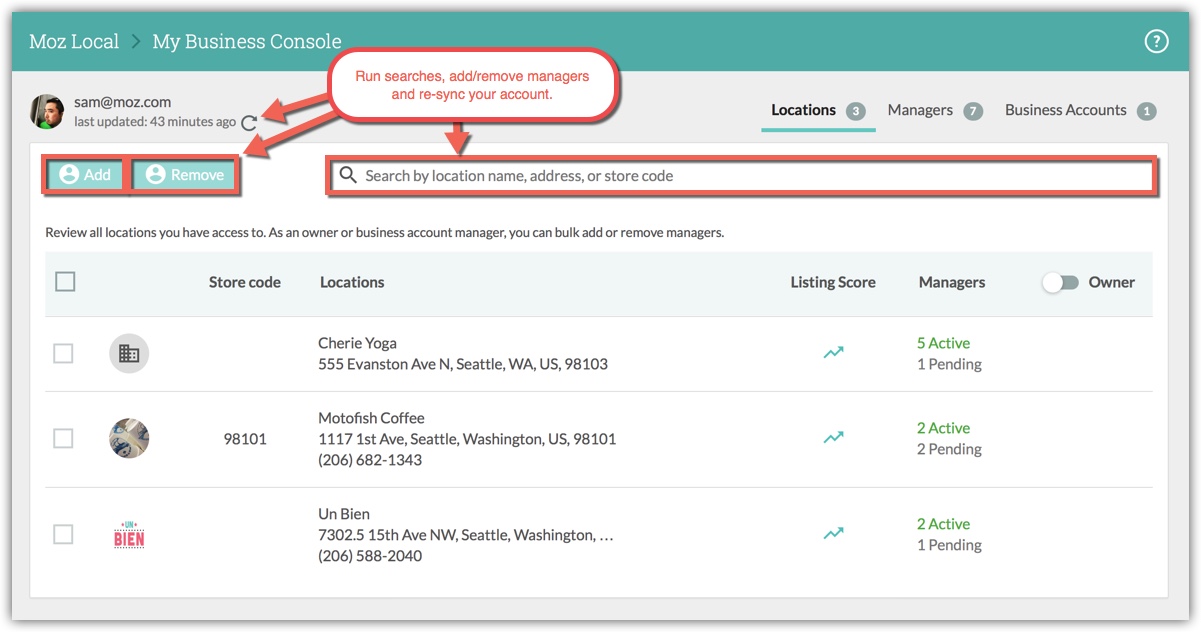Focus the location search field
This screenshot has height=632, width=1201.
click(x=742, y=175)
